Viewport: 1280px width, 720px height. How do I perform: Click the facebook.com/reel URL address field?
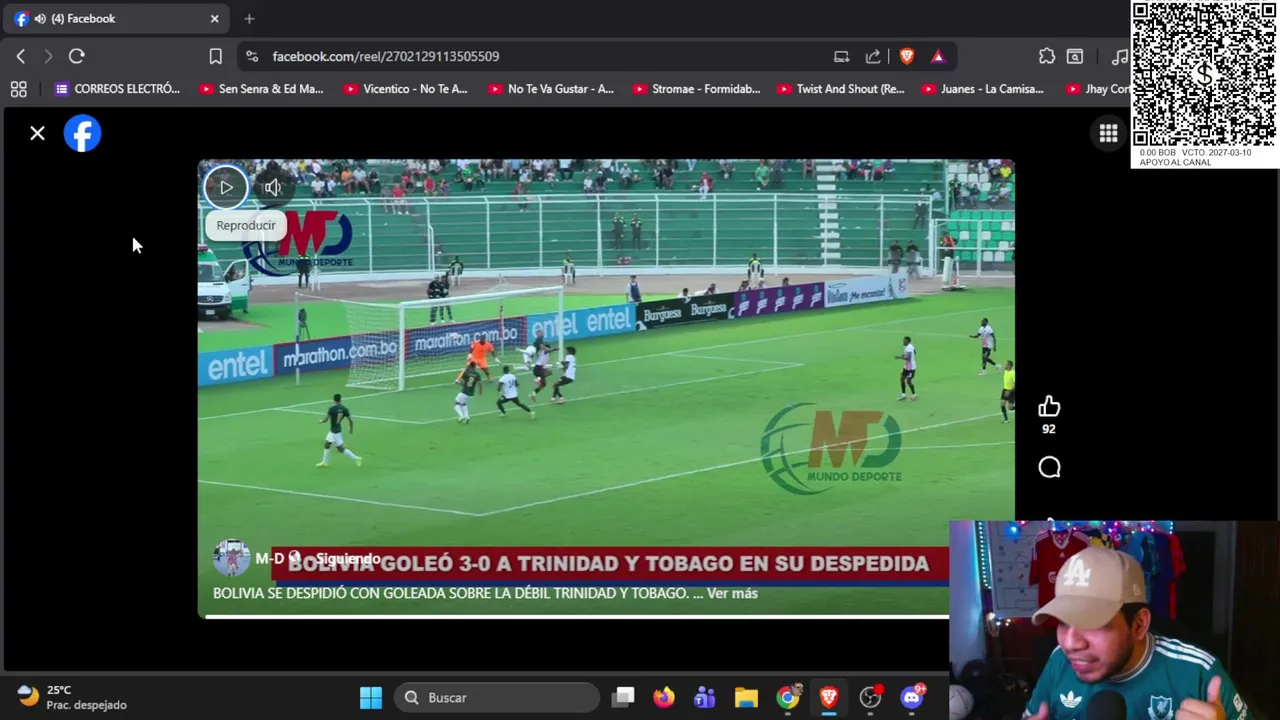tap(386, 56)
